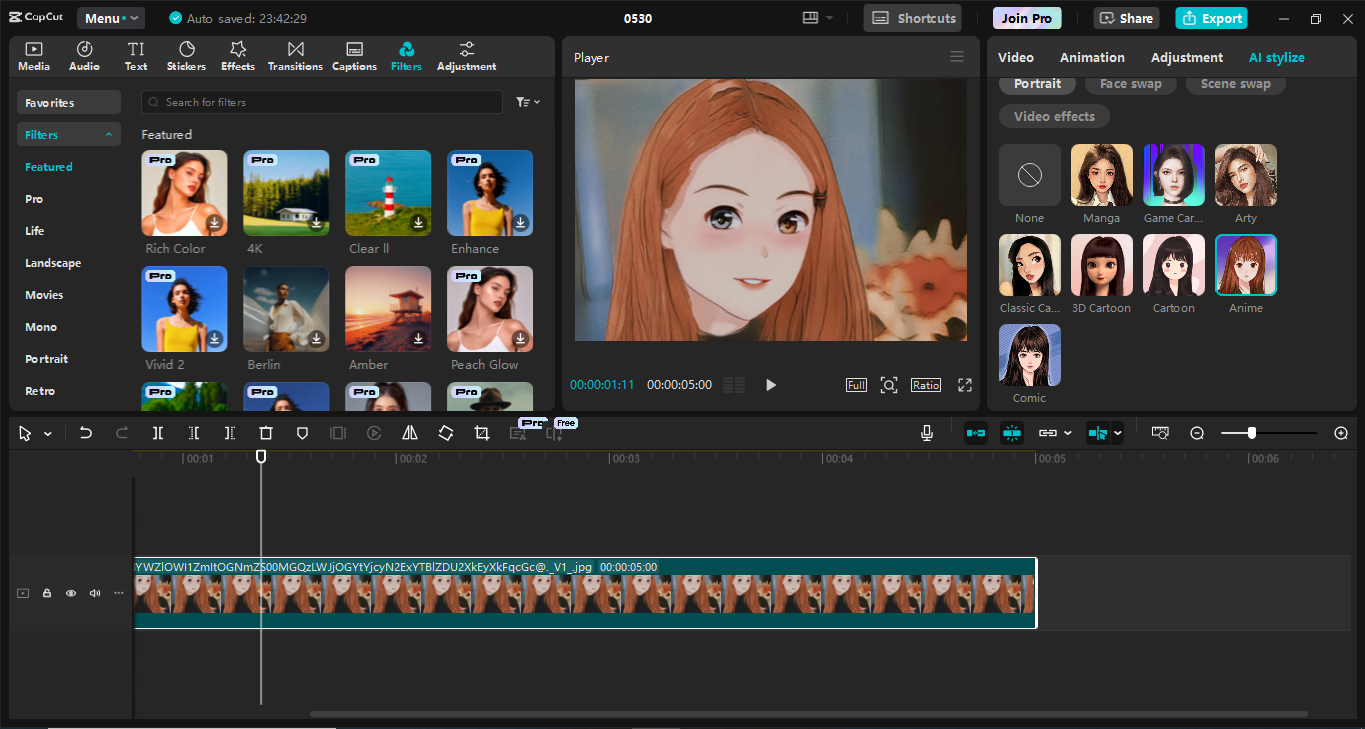The width and height of the screenshot is (1365, 729).
Task: Select the 3D Cartoon style thumbnail
Action: [x=1101, y=264]
